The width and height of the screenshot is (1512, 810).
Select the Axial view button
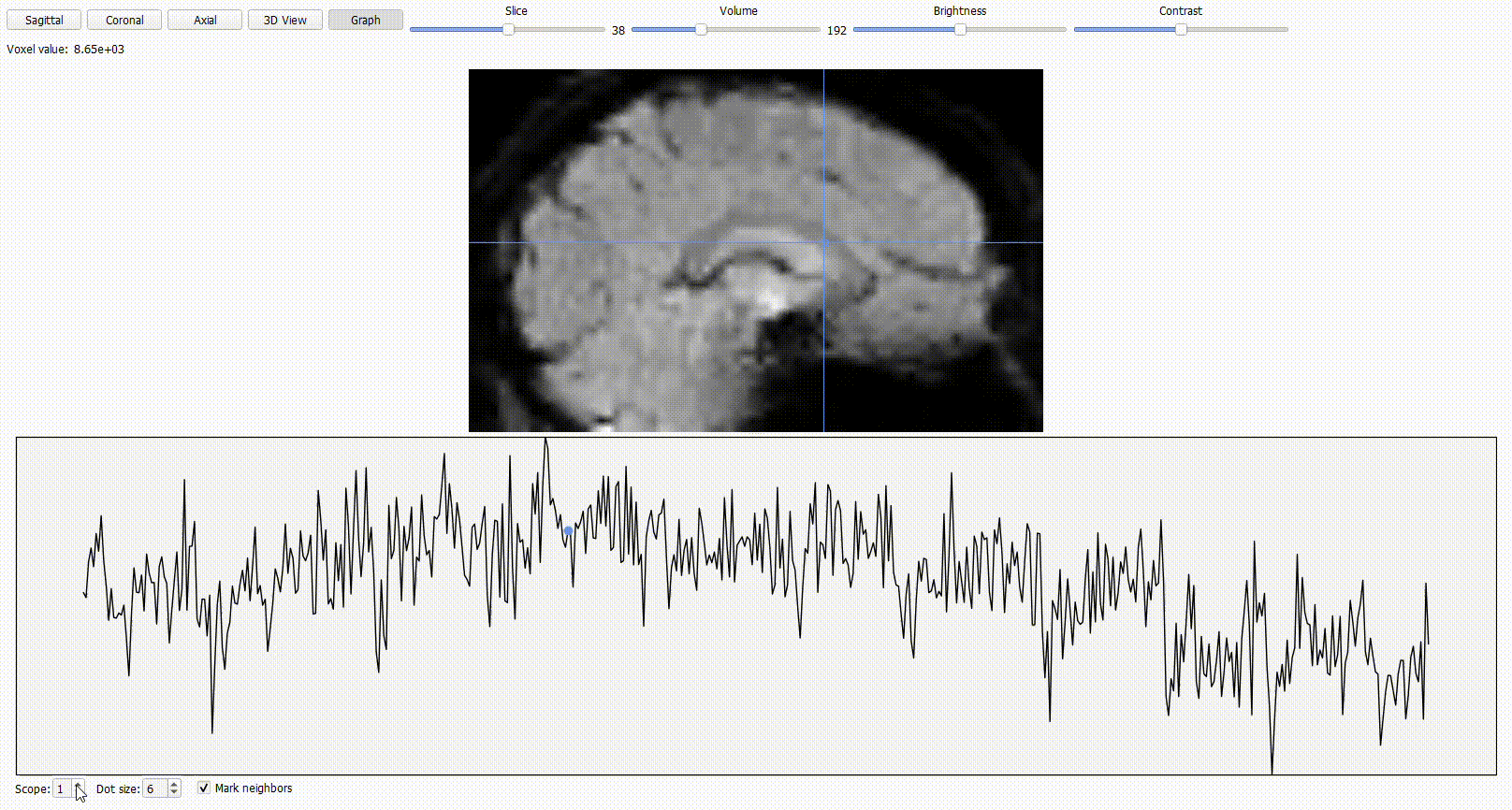coord(205,20)
